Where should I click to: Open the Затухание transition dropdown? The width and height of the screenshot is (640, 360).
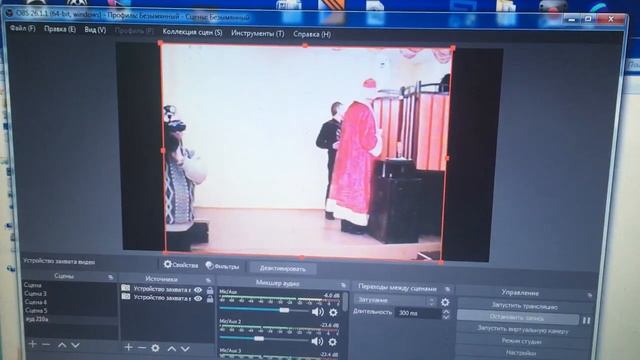pos(395,300)
